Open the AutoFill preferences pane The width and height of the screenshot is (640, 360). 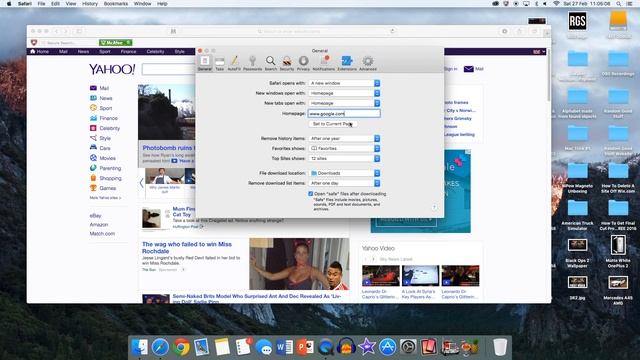[234, 63]
